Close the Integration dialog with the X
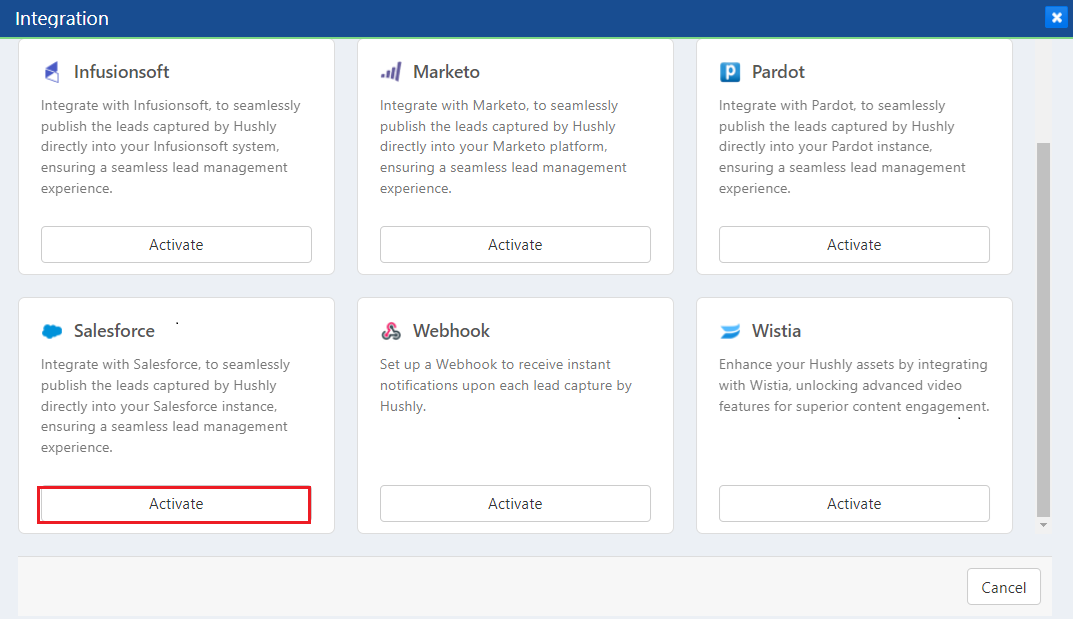This screenshot has width=1073, height=619. coord(1056,18)
